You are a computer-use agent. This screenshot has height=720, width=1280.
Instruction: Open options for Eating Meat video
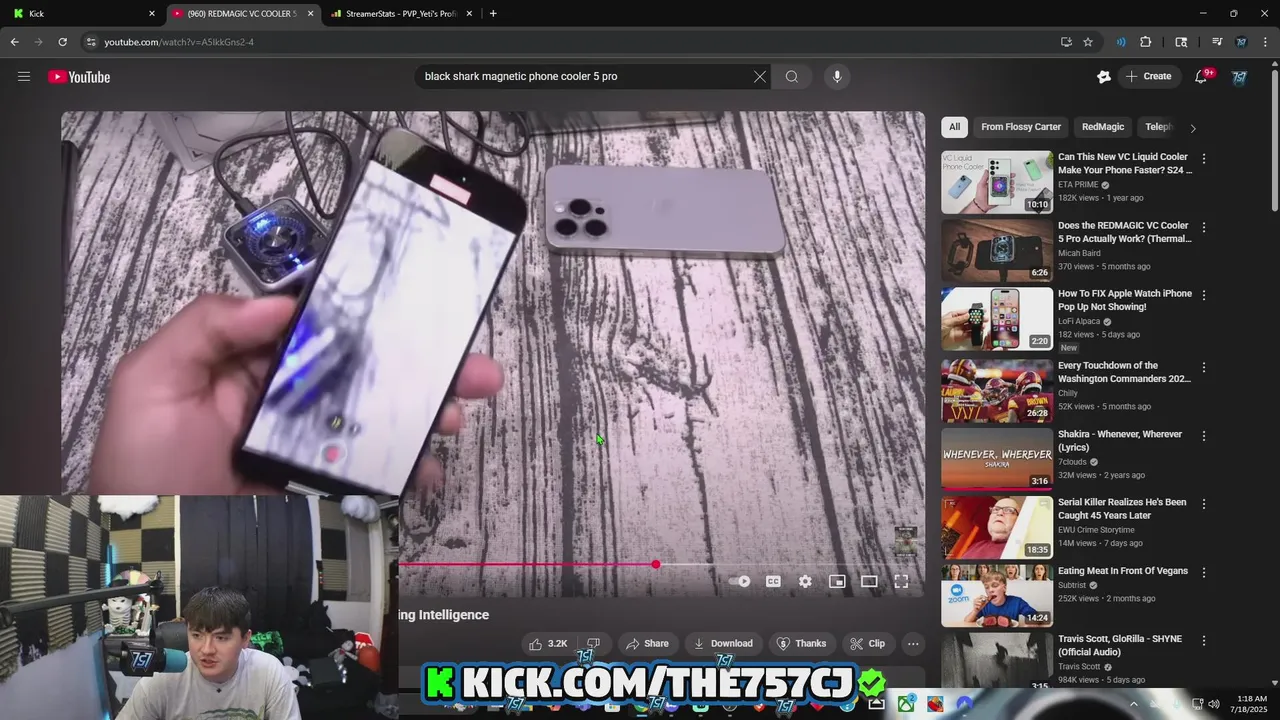(1204, 572)
